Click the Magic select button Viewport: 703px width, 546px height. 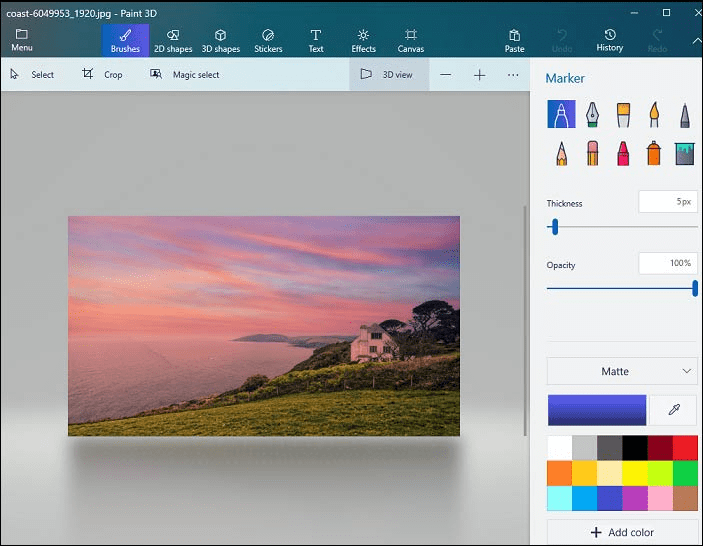tap(185, 74)
